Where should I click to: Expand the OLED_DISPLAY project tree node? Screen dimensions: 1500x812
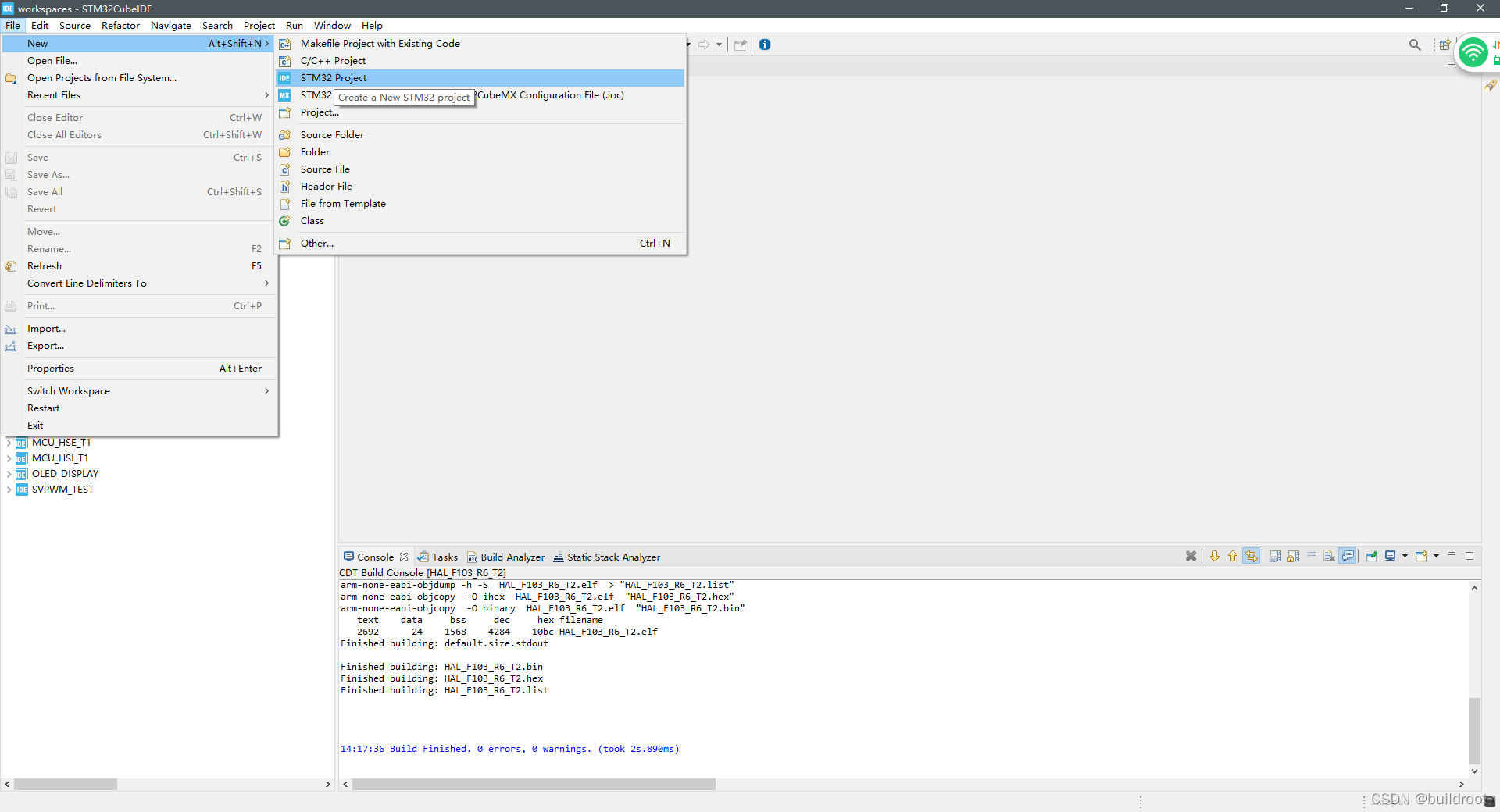pos(9,474)
